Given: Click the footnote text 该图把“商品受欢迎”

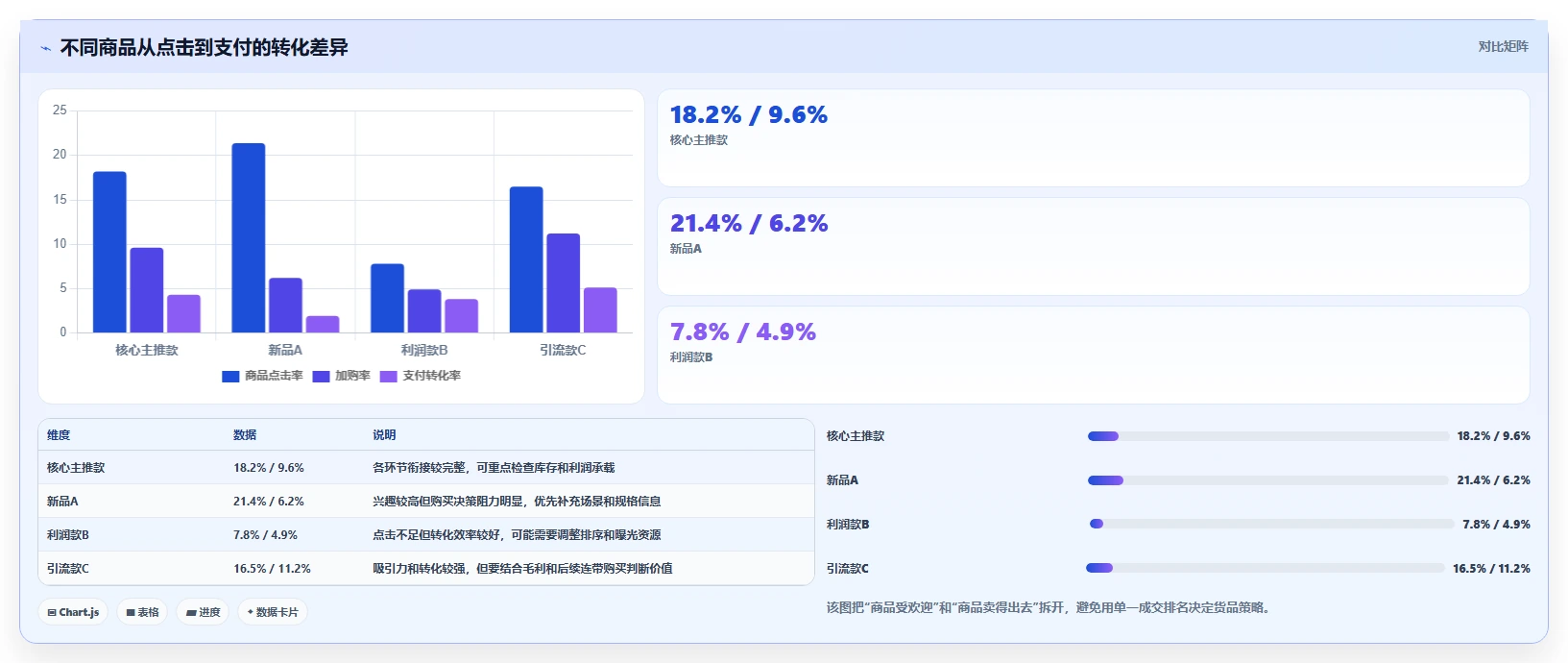Looking at the screenshot, I should (1051, 607).
